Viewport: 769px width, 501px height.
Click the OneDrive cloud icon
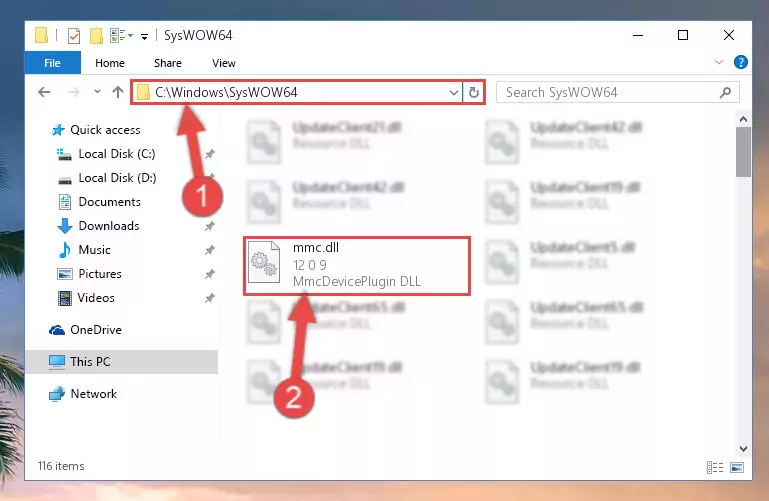click(x=57, y=330)
